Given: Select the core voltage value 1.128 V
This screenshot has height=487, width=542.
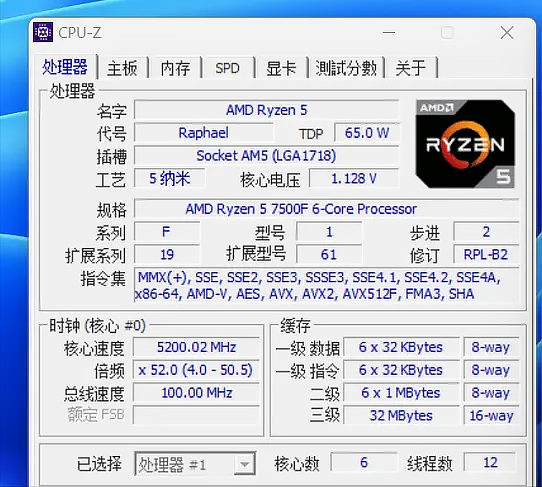Looking at the screenshot, I should click(x=354, y=179).
